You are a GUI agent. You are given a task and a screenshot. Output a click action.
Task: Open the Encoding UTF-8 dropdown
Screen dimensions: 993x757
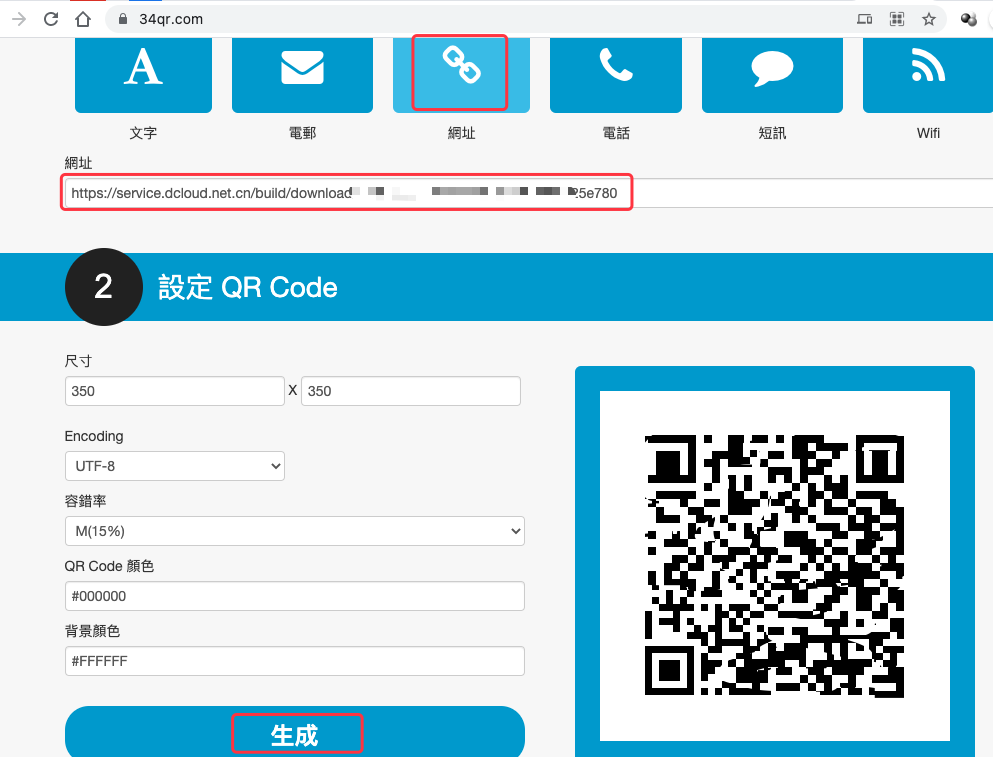[175, 466]
